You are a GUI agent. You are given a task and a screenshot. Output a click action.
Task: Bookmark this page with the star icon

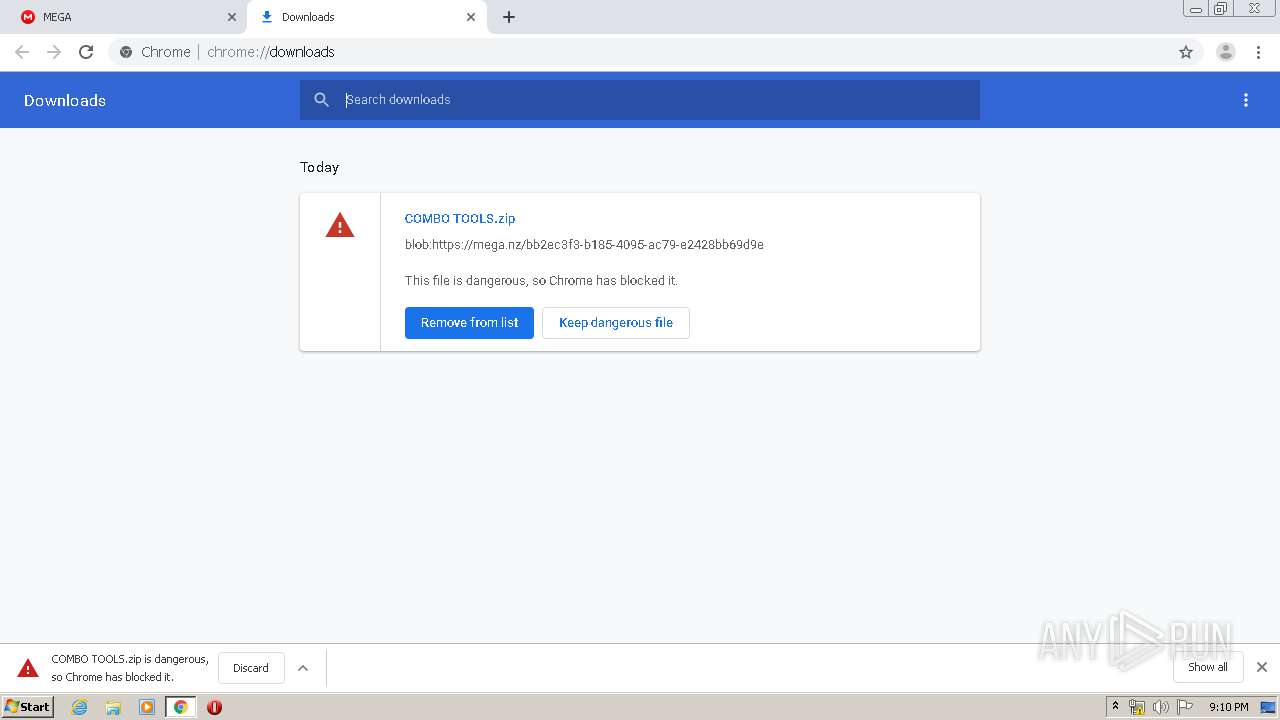1186,52
